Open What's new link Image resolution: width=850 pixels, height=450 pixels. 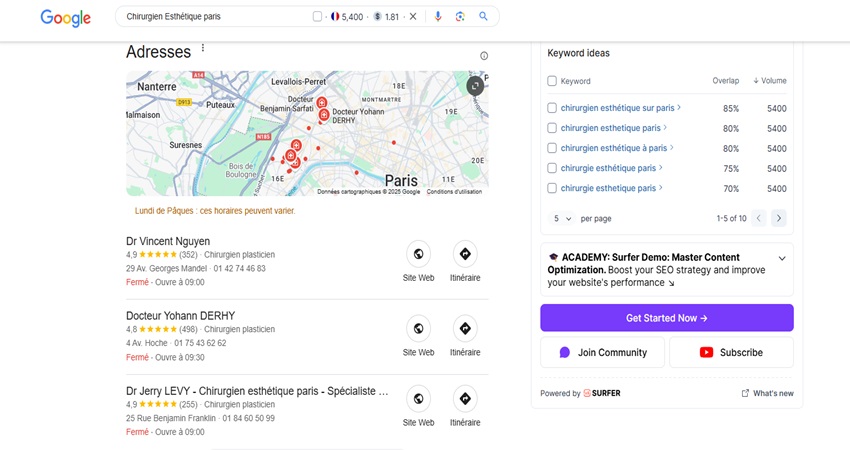click(768, 393)
